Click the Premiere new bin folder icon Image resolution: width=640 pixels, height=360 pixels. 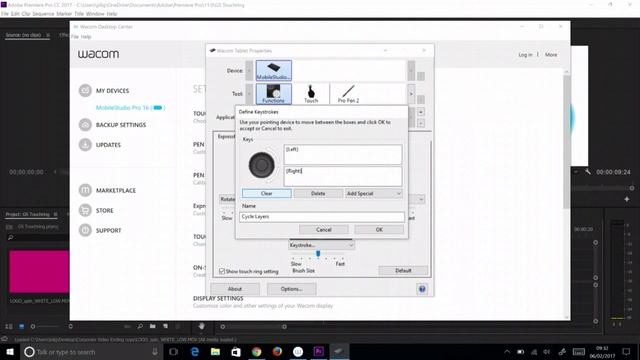[152, 326]
